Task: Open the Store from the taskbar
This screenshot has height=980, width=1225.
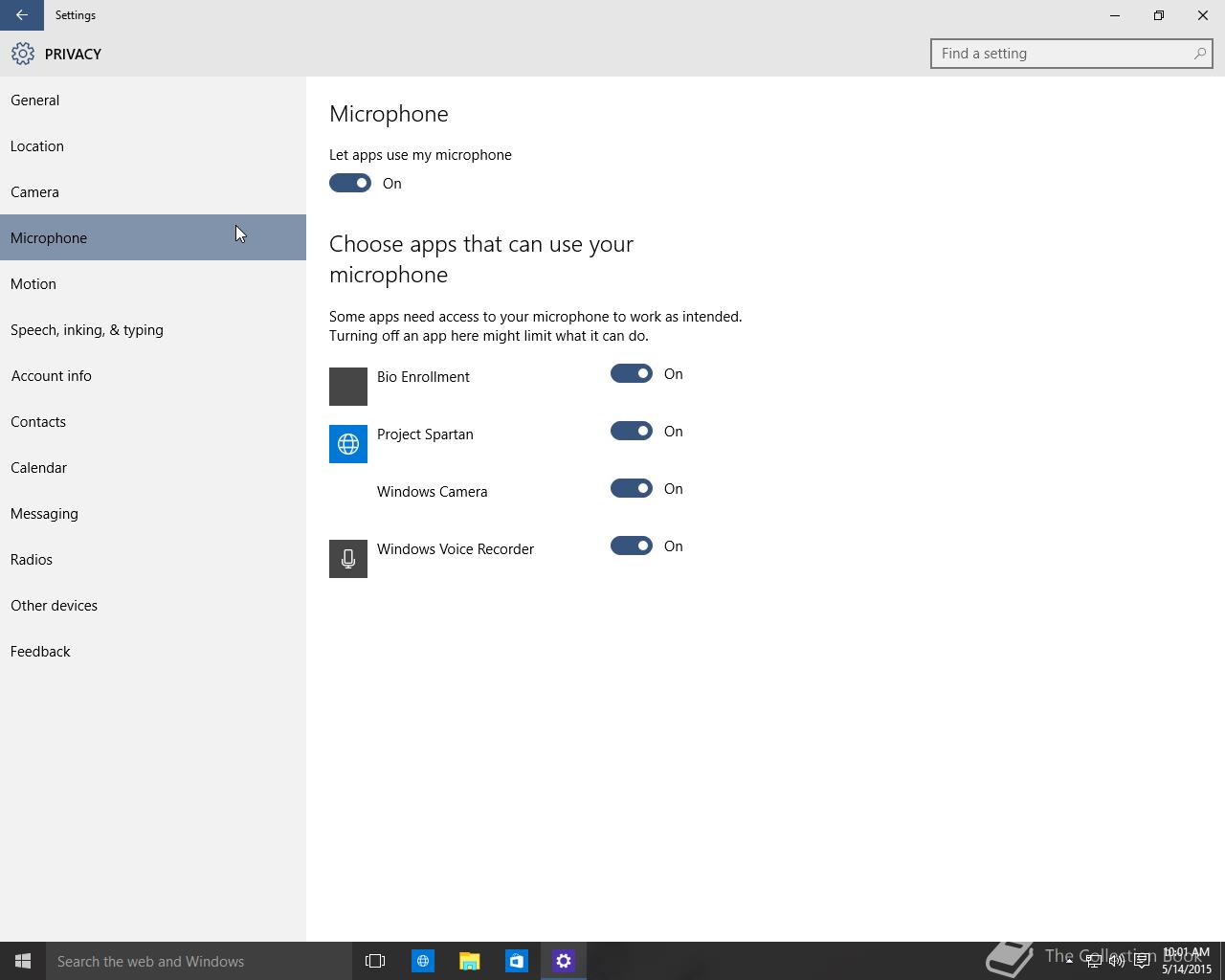Action: tap(516, 961)
